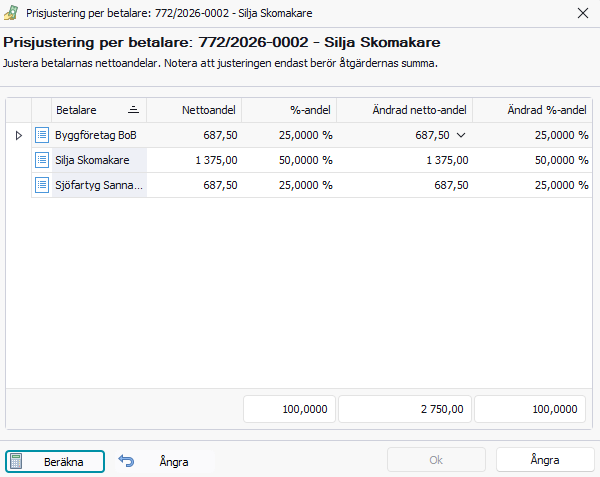600x477 pixels.
Task: Click the Ändrad %-andel total 100,0000 field
Action: point(530,409)
